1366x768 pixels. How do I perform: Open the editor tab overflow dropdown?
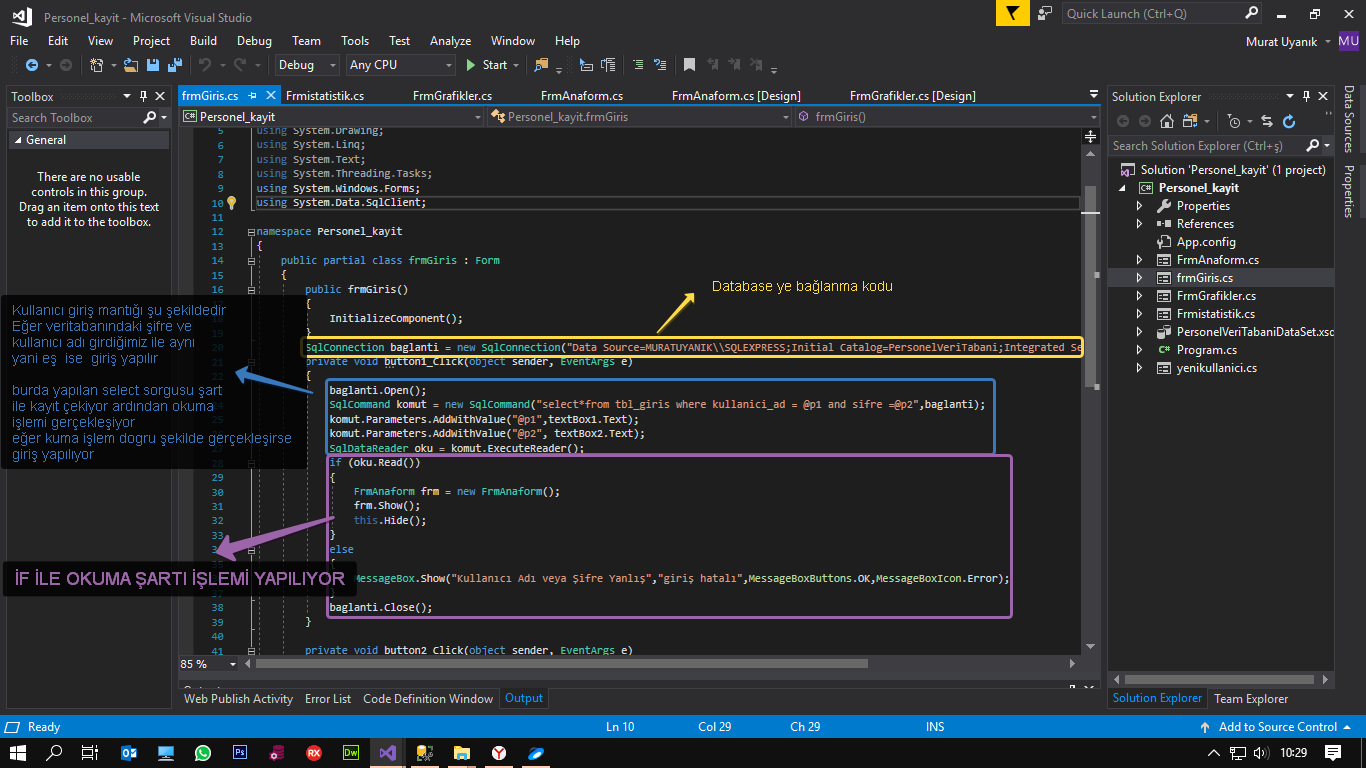(x=1093, y=96)
